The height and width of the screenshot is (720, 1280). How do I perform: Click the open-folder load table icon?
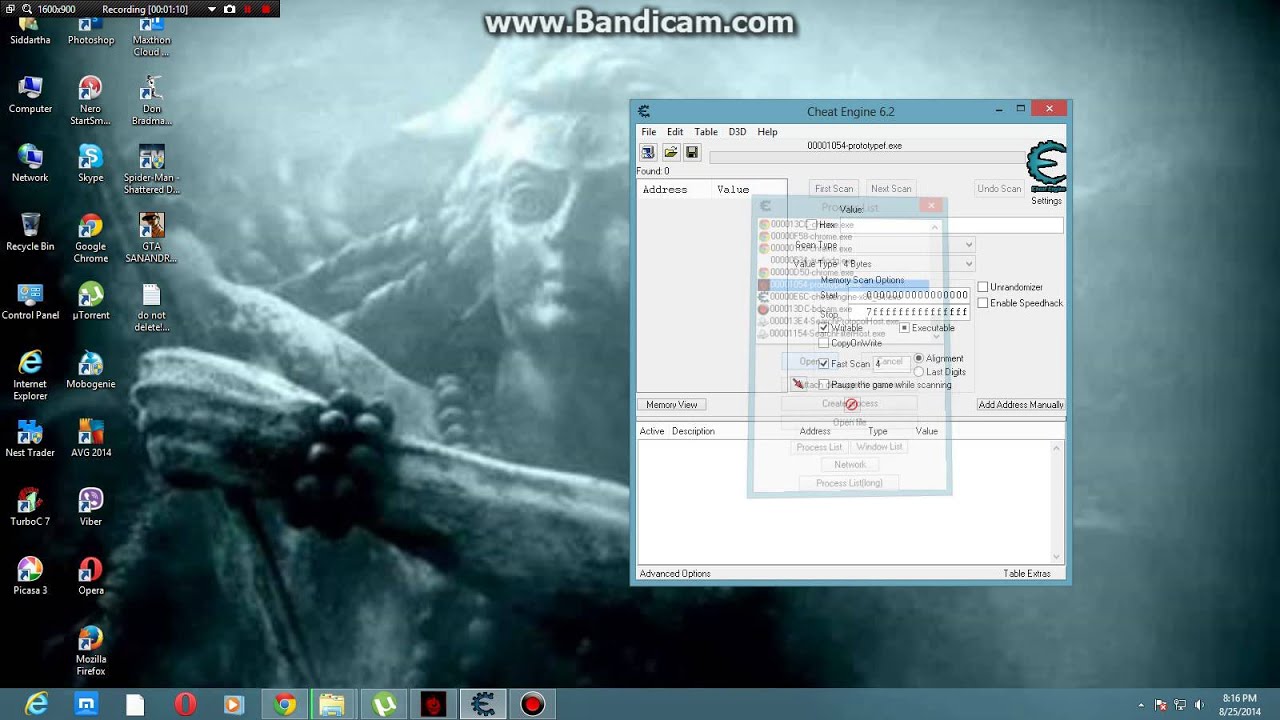click(x=670, y=152)
